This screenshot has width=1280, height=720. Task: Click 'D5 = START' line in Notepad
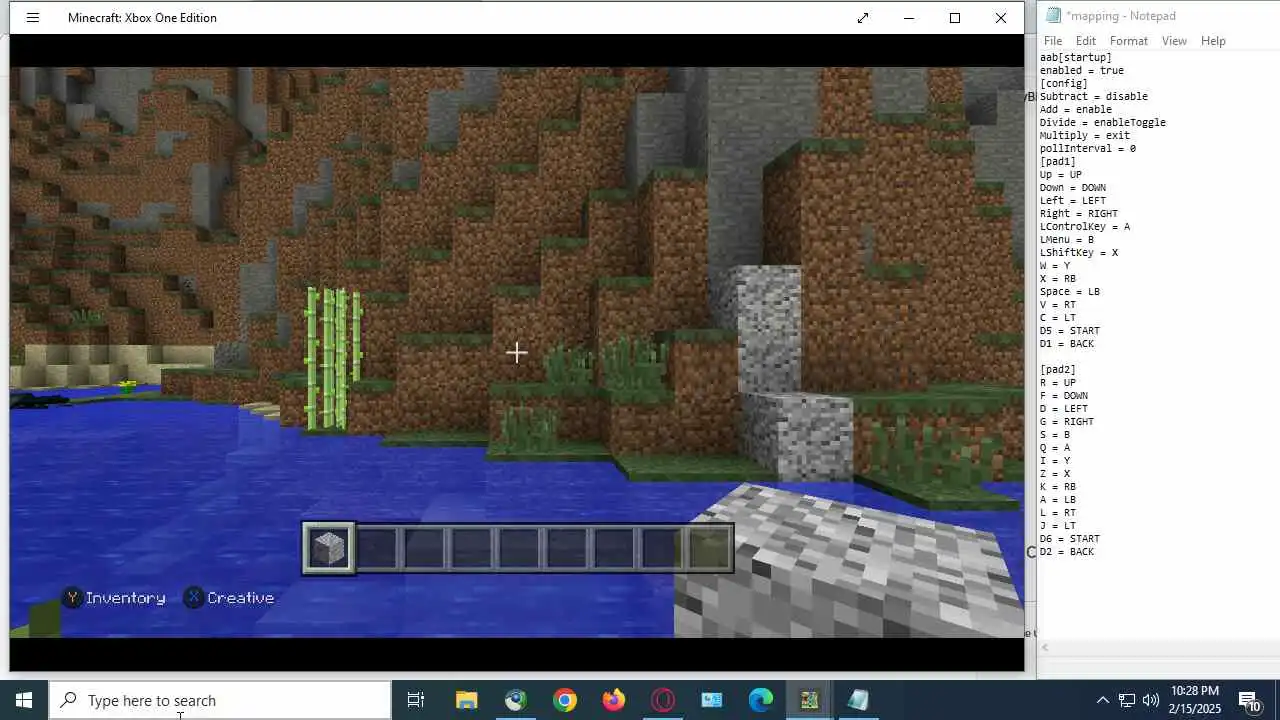pos(1070,331)
